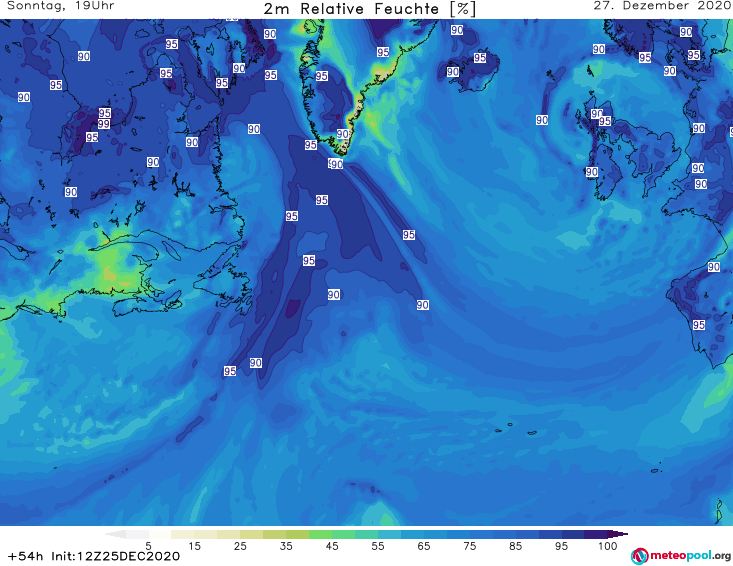This screenshot has width=733, height=566.
Task: Click the '99' humidity contour label
Action: coord(104,124)
